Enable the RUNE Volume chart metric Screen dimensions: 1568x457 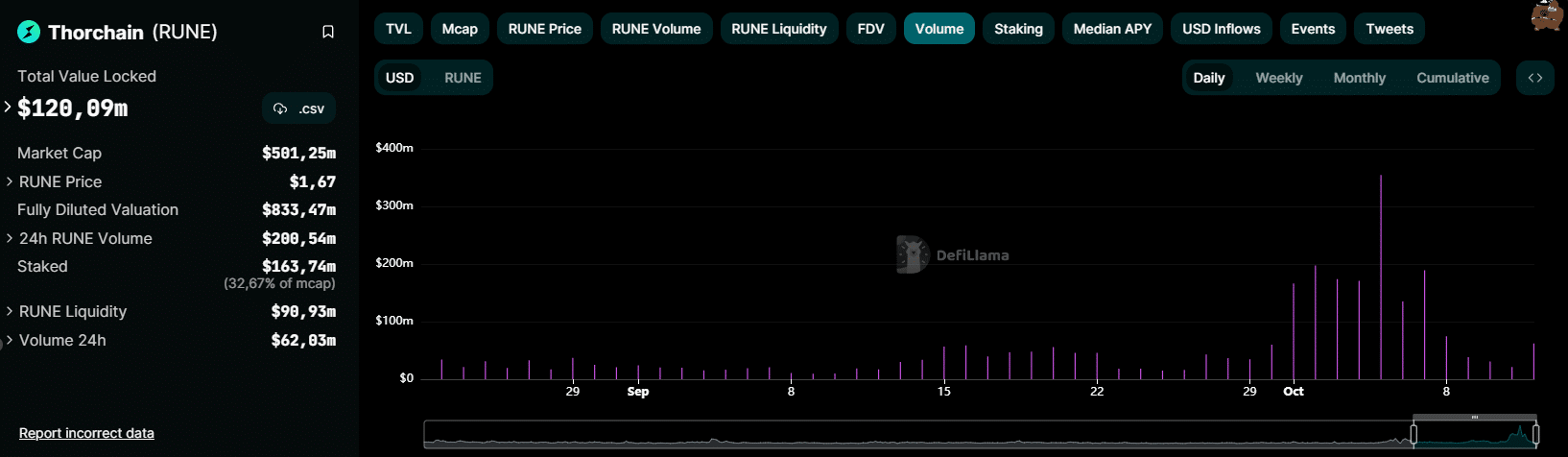(x=656, y=29)
